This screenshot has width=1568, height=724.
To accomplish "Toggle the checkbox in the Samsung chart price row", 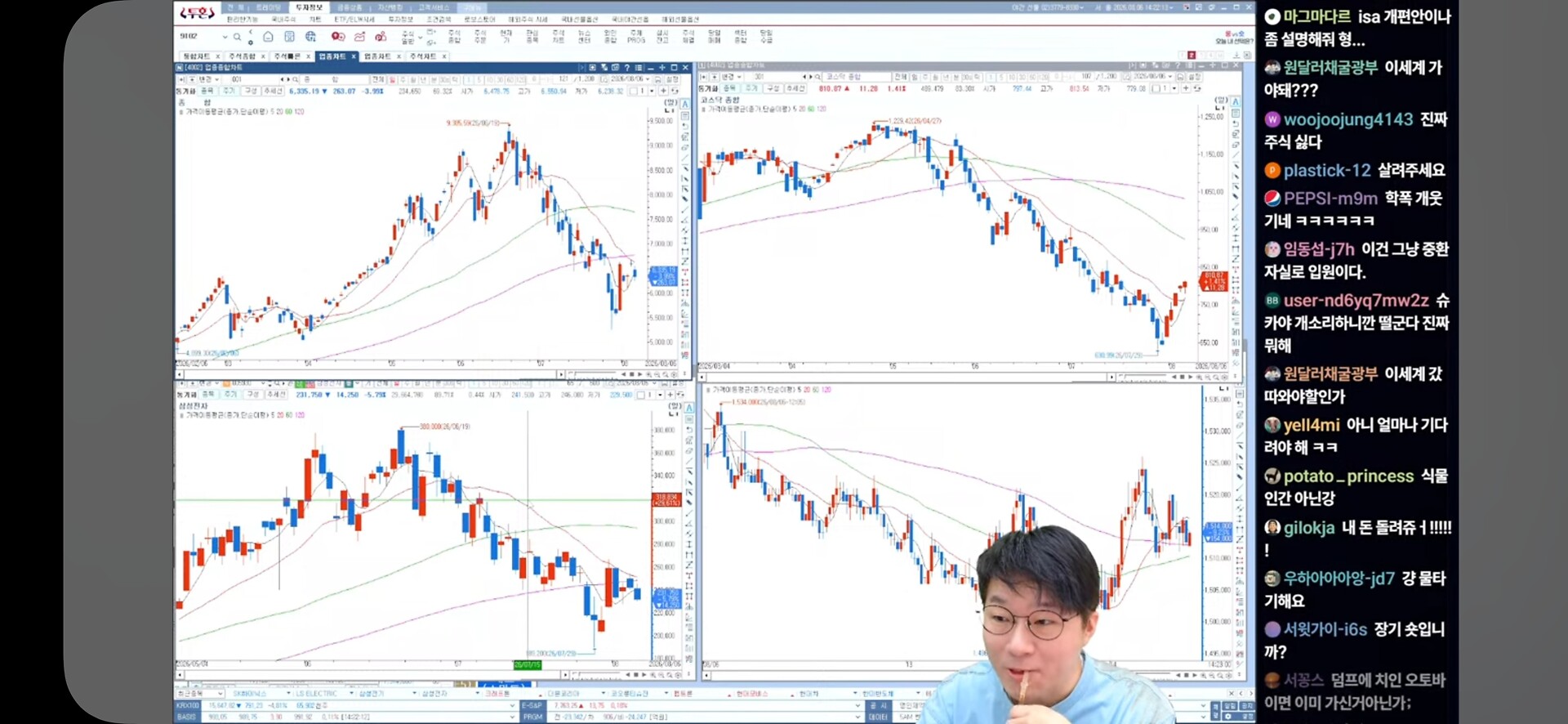I will pyautogui.click(x=641, y=395).
